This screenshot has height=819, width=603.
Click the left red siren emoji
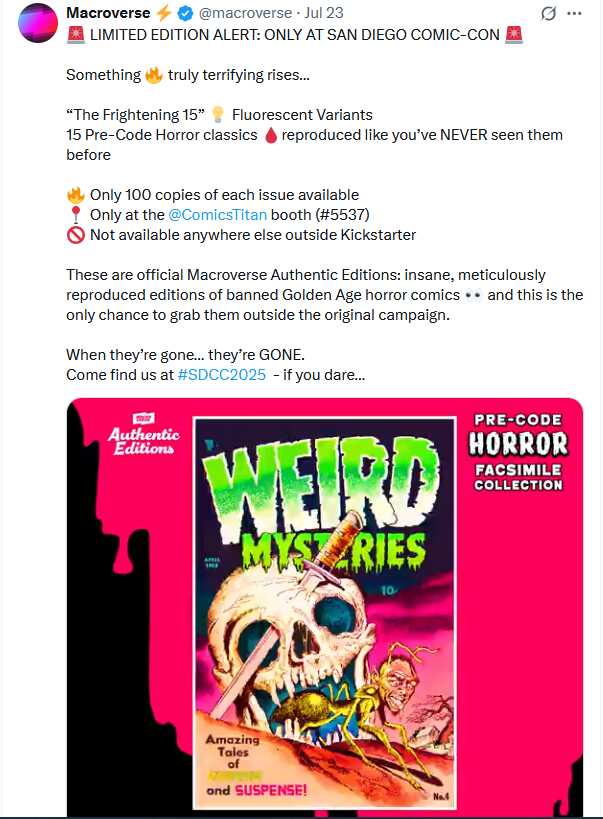(76, 35)
